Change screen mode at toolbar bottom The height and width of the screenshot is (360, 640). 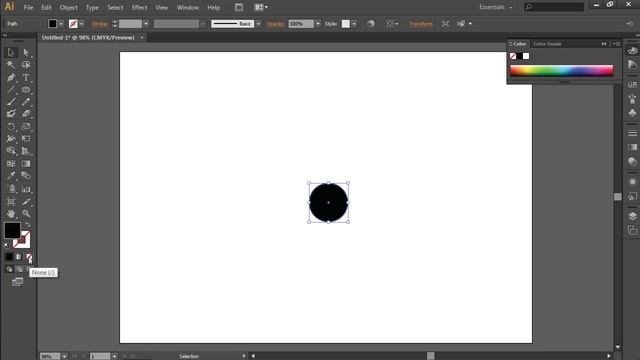pyautogui.click(x=17, y=282)
